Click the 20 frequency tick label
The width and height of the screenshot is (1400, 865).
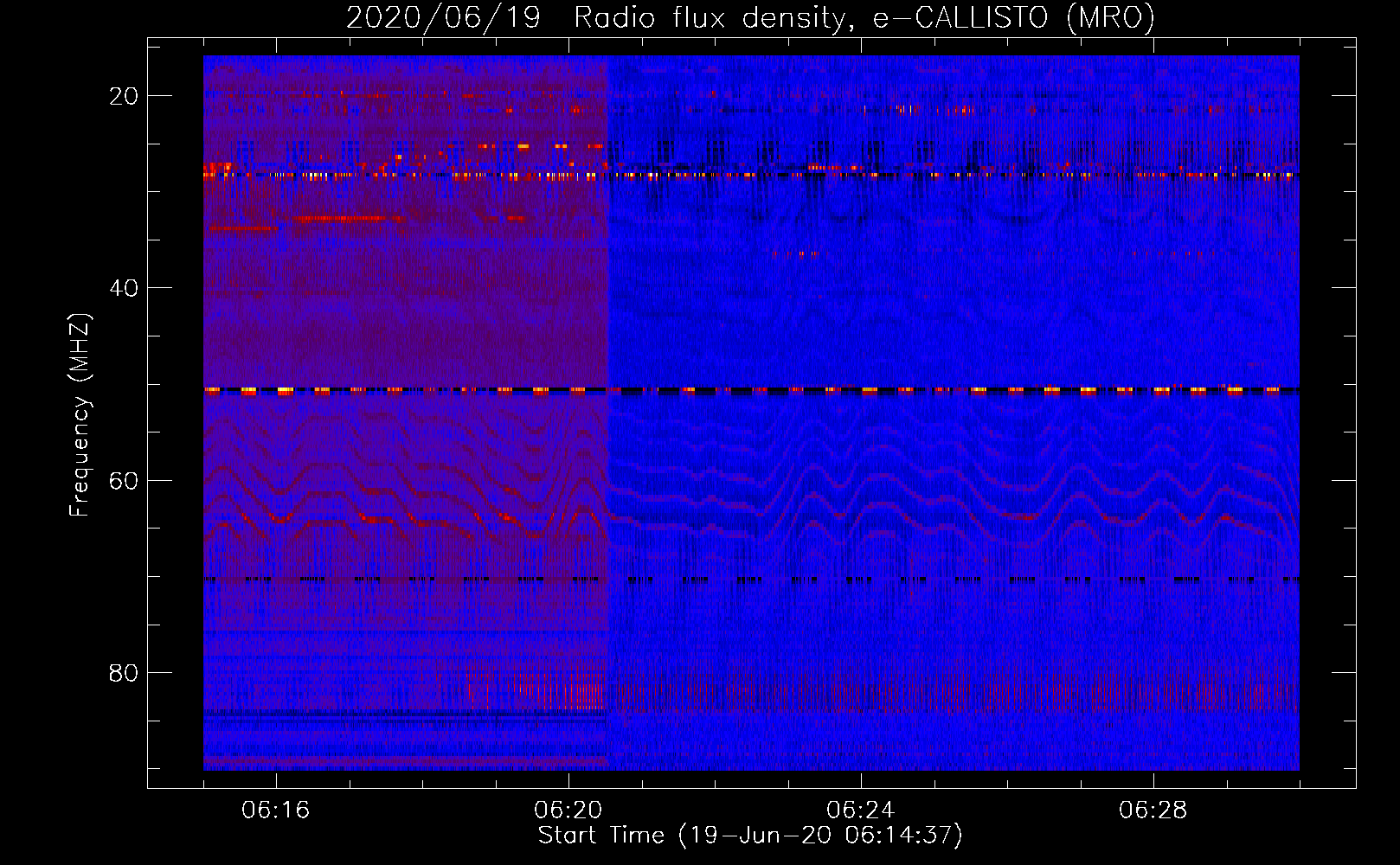[x=124, y=96]
